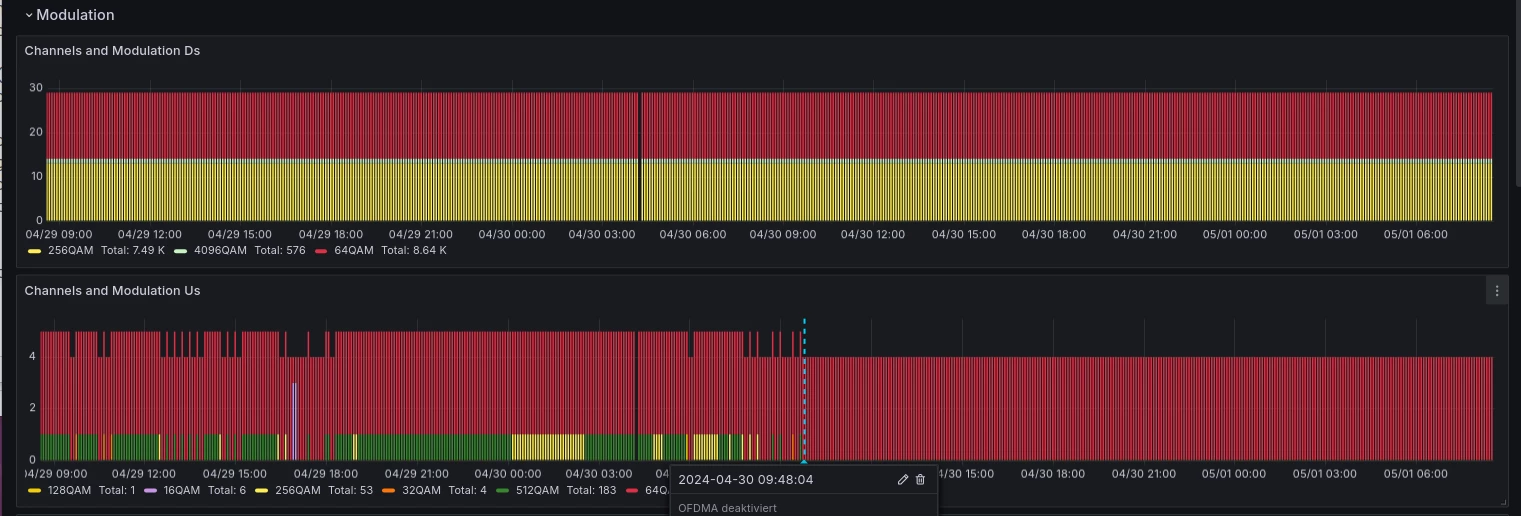Click the Modulation row title
The image size is (1521, 516).
(x=75, y=15)
